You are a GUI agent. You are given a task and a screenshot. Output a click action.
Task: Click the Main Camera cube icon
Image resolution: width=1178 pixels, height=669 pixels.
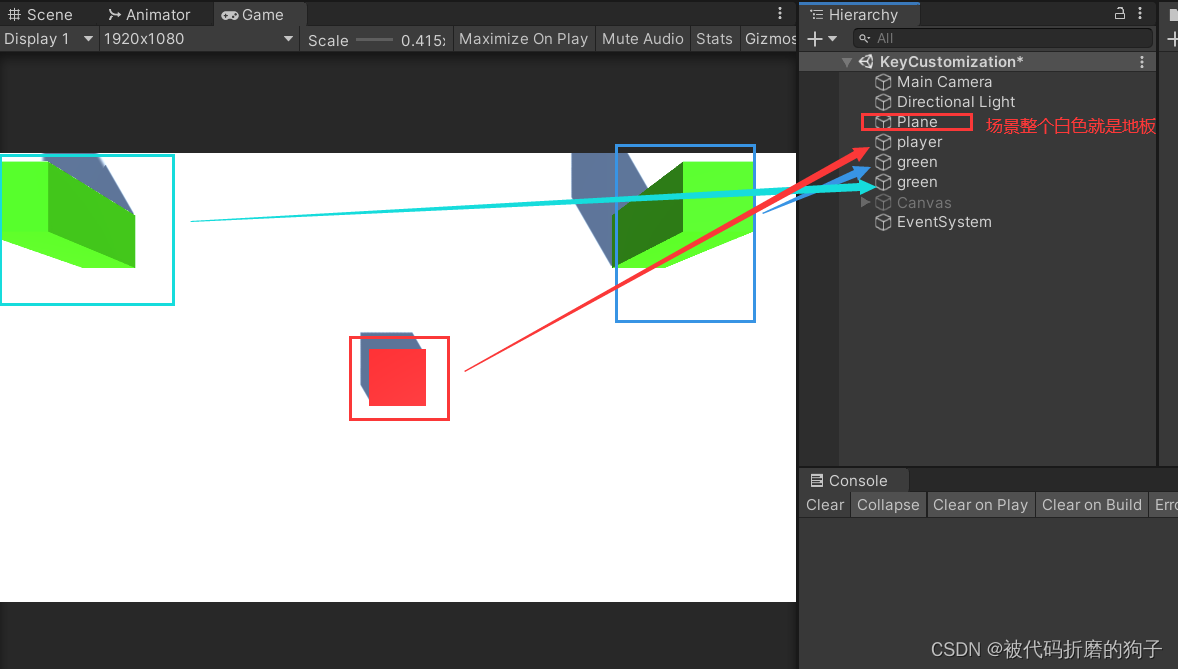pos(884,82)
